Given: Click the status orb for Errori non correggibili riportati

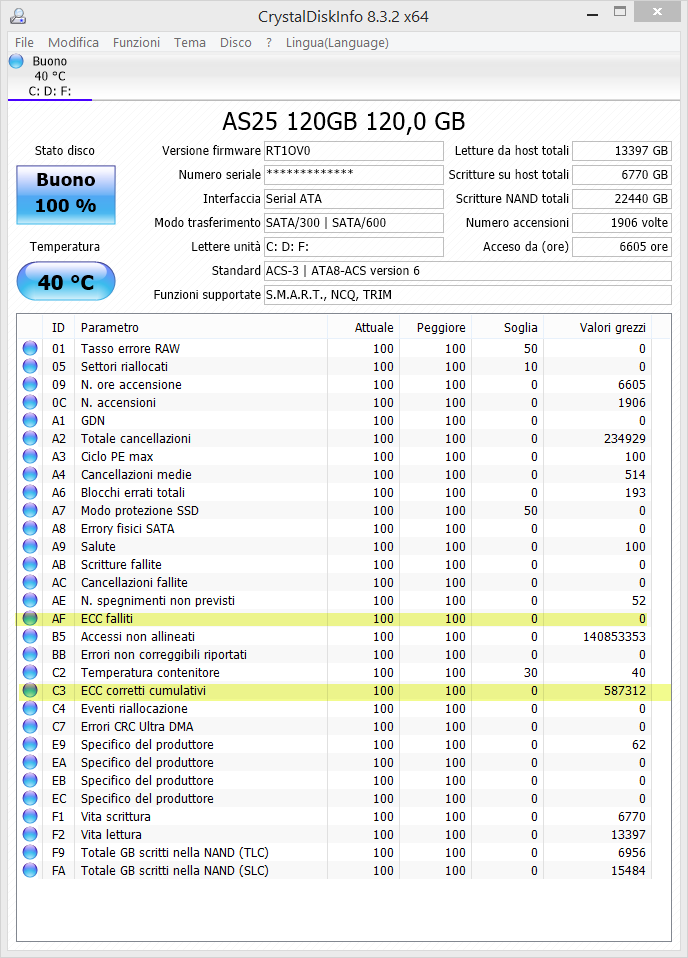Looking at the screenshot, I should [30, 654].
